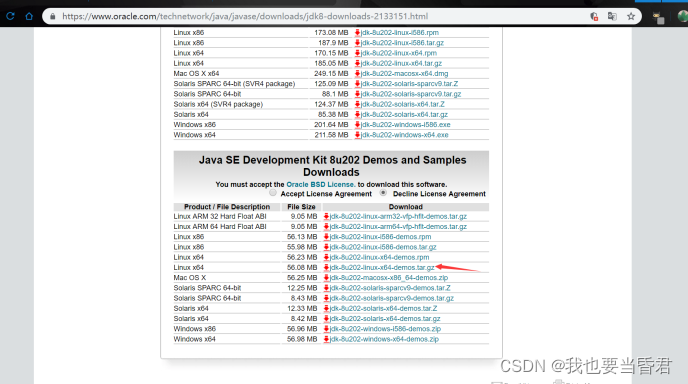
Task: Download jdk-8u202-macosx-x64.dmg
Action: click(405, 73)
